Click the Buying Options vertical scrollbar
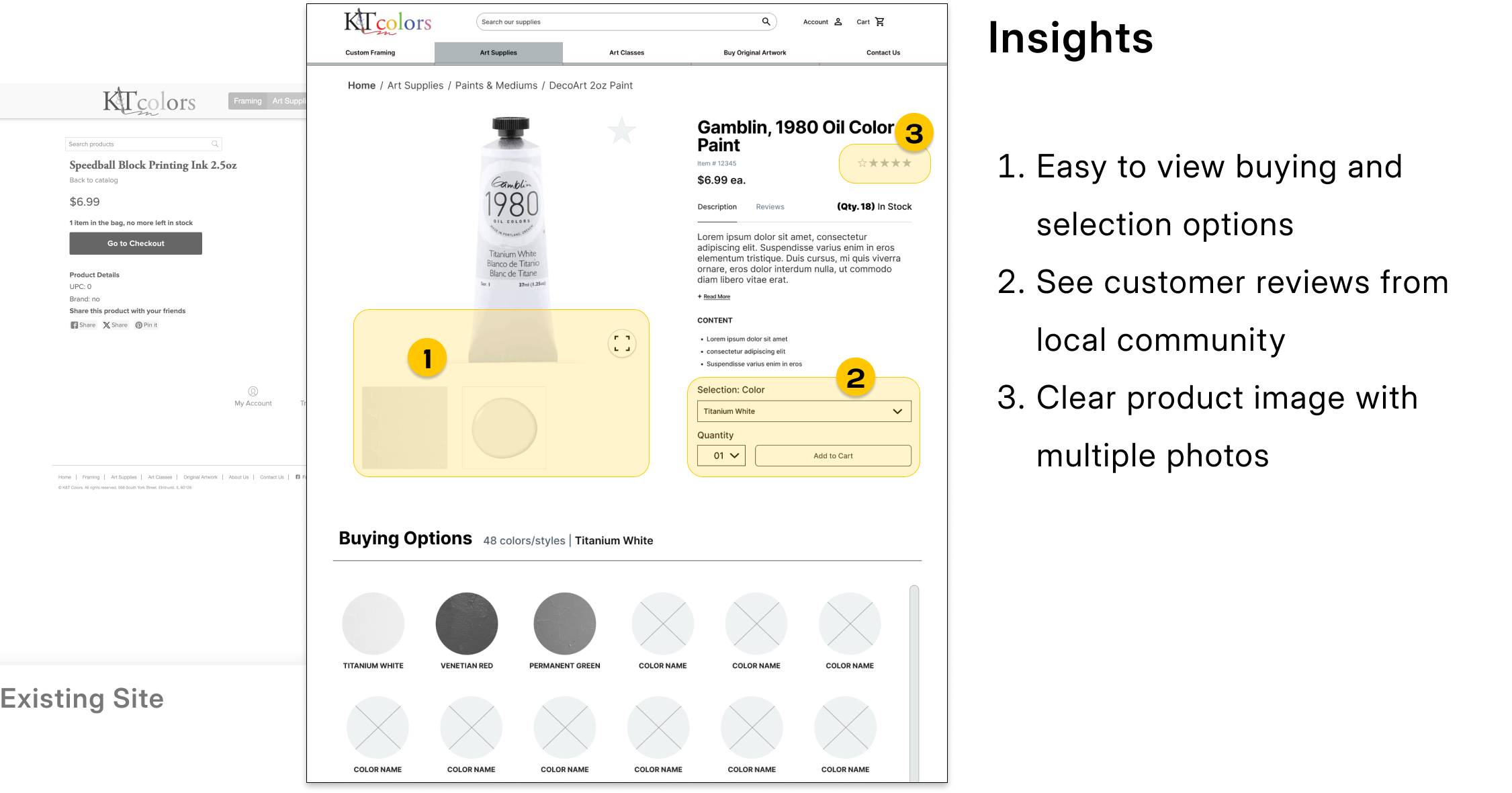The height and width of the screenshot is (793, 1512). coord(914,682)
